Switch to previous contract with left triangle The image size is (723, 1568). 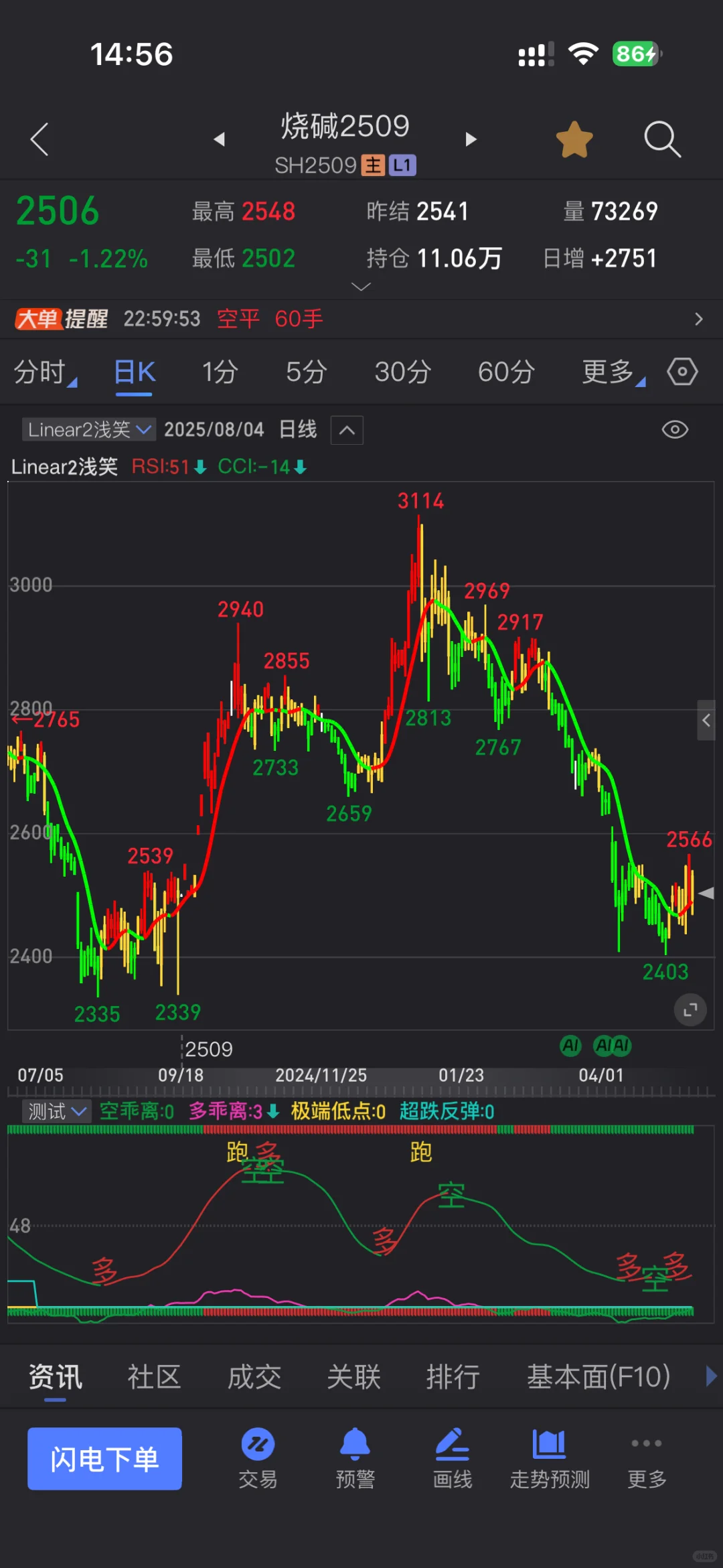[x=219, y=139]
